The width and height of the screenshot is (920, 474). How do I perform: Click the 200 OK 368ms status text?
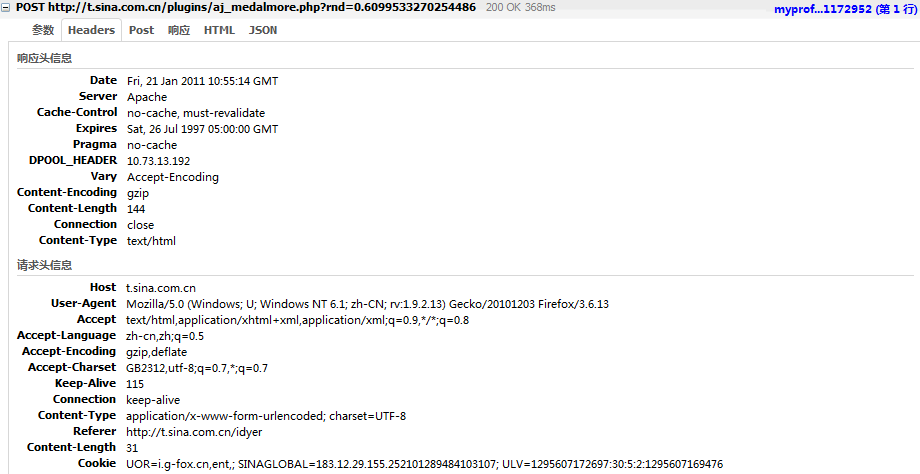[x=520, y=8]
